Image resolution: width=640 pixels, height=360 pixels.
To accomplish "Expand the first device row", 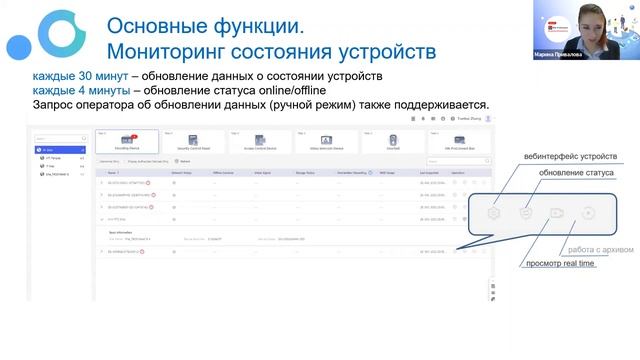I will (x=102, y=183).
